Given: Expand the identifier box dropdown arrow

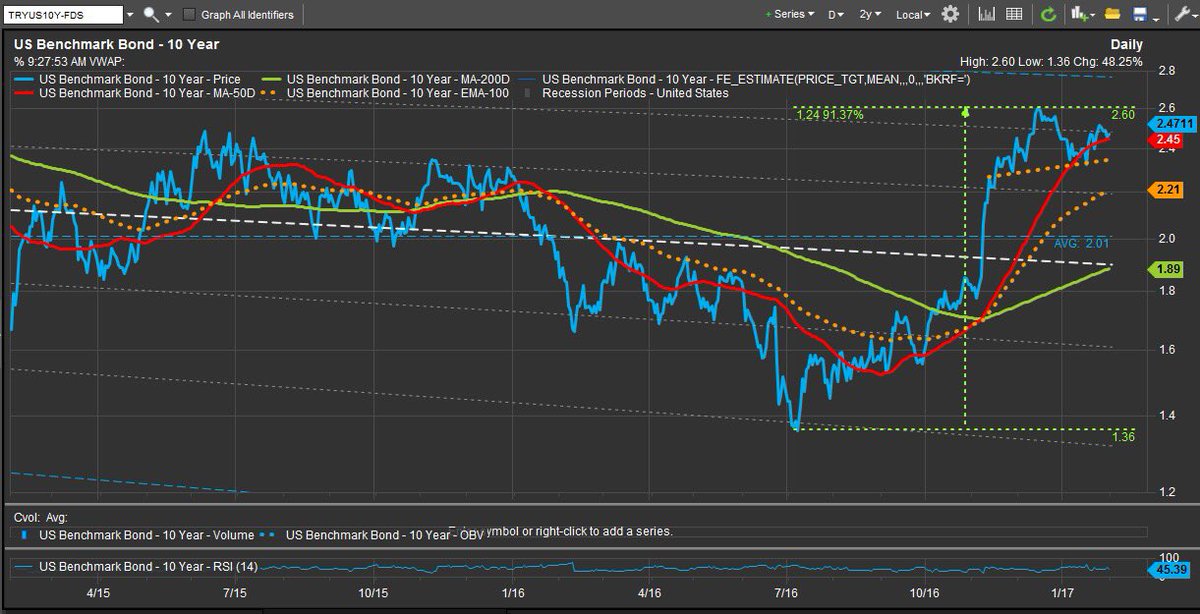Looking at the screenshot, I should [130, 15].
